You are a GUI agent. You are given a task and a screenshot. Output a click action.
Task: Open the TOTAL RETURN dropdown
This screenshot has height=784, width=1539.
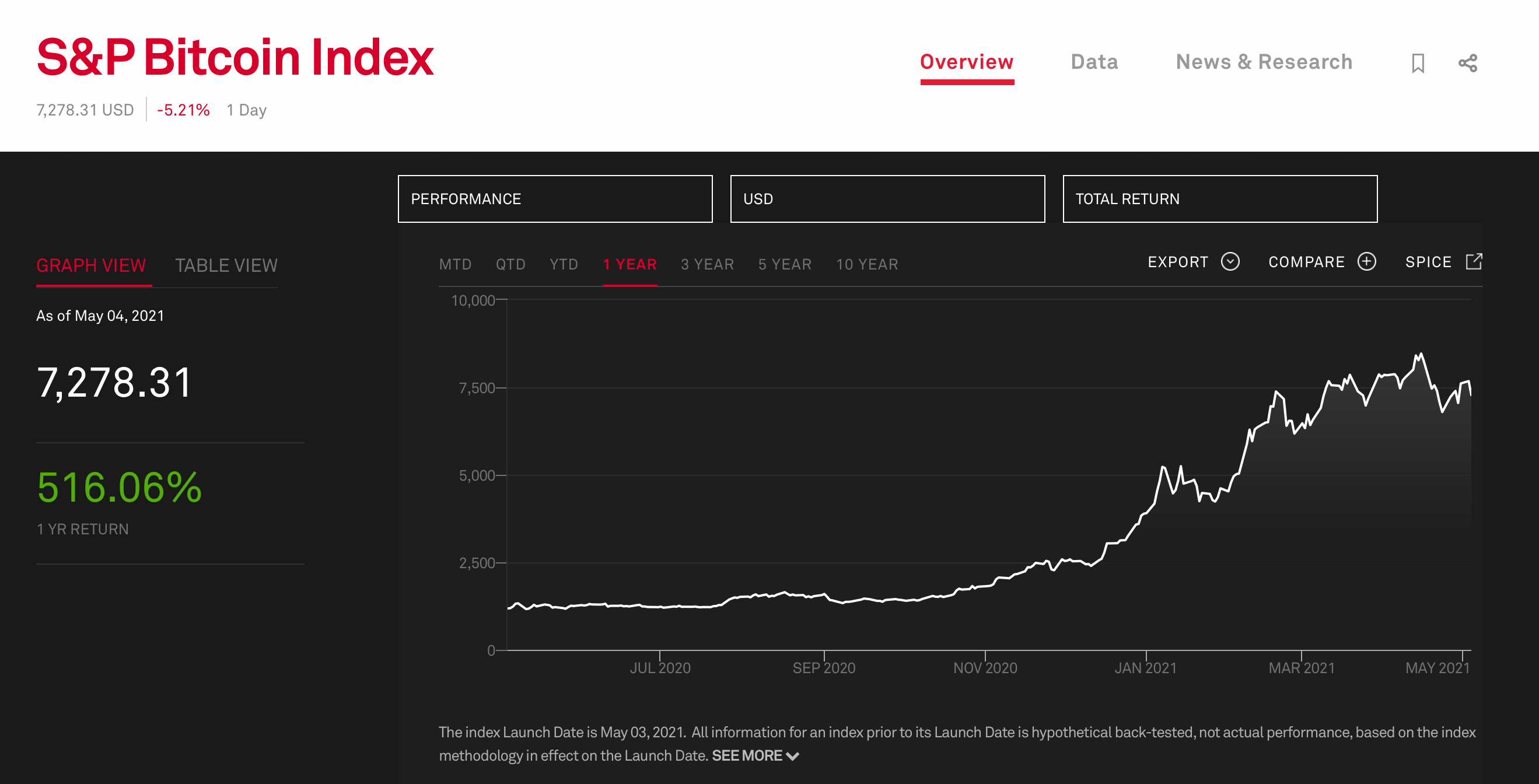click(x=1219, y=199)
